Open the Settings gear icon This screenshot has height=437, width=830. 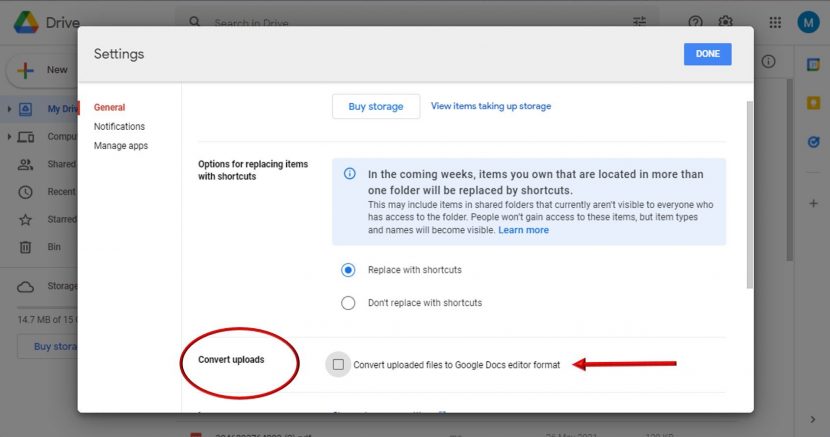tap(725, 22)
